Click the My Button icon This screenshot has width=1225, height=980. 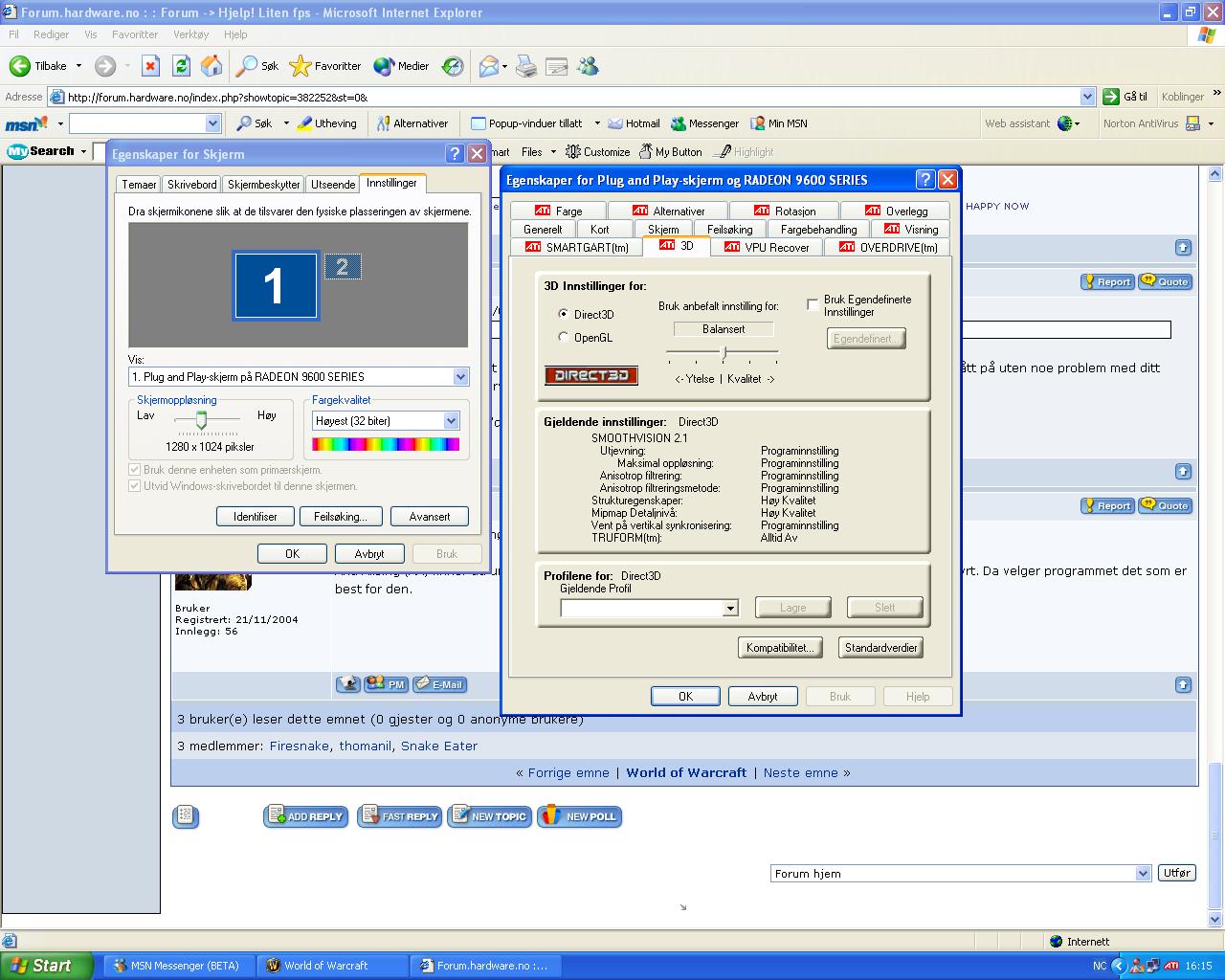pos(645,151)
